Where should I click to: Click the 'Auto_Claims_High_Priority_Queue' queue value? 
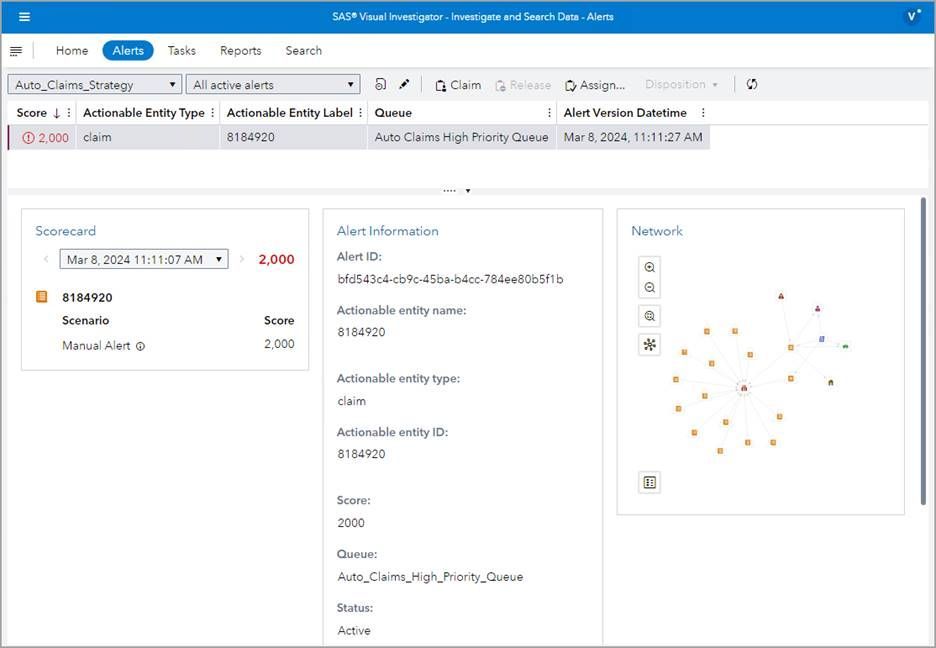[x=430, y=577]
